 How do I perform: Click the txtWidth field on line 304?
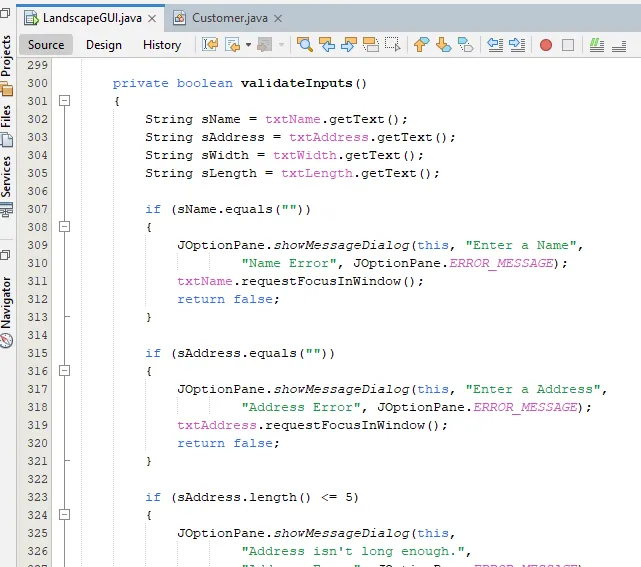[305, 155]
